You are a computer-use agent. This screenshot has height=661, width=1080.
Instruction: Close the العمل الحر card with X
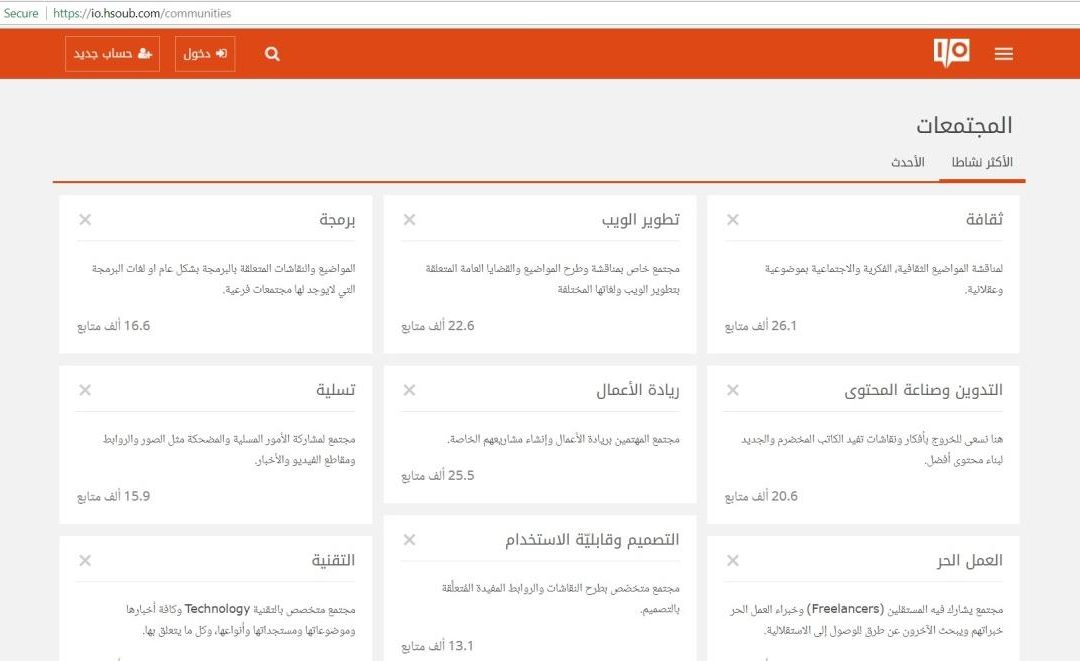point(733,561)
